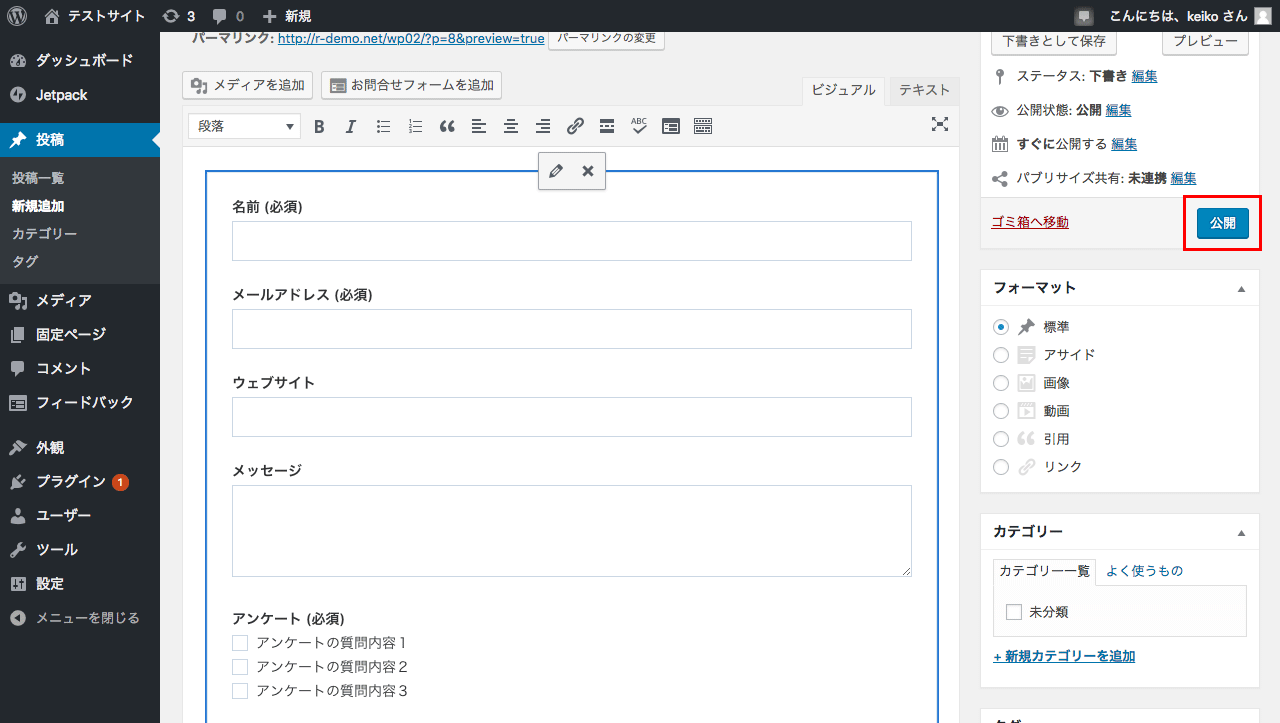Switch to テキスト editor tab
1280x723 pixels.
pyautogui.click(x=924, y=90)
